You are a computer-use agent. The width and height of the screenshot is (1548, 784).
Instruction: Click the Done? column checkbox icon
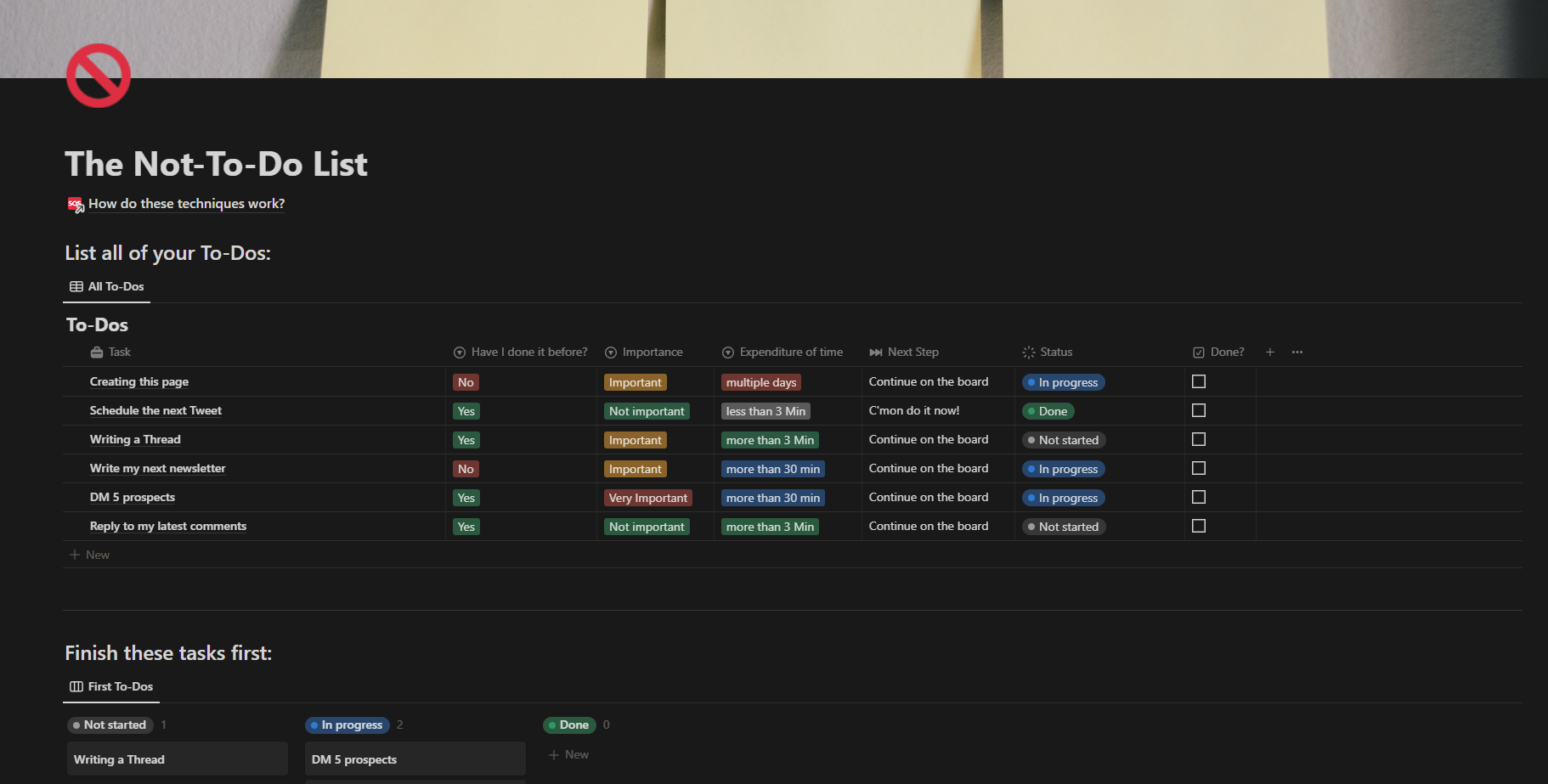tap(1199, 352)
